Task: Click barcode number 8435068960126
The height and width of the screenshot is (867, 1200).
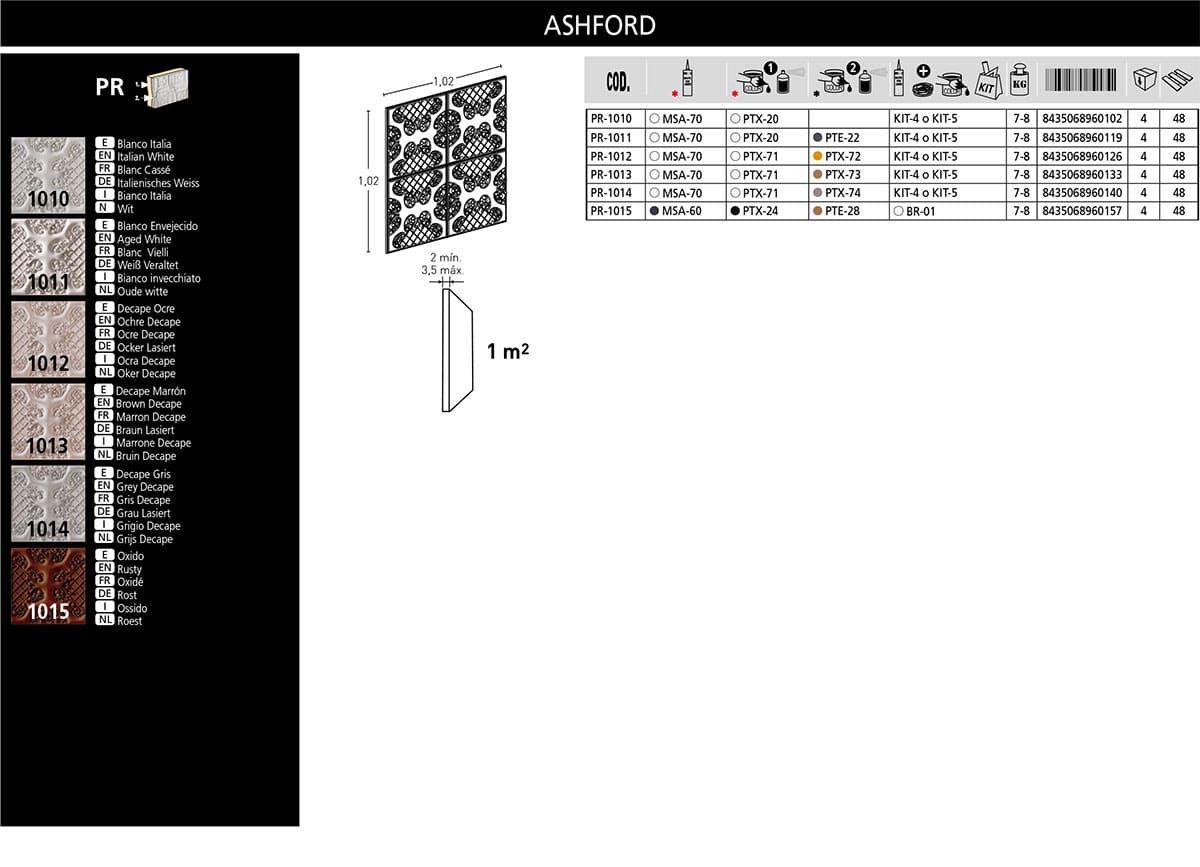Action: 1082,156
